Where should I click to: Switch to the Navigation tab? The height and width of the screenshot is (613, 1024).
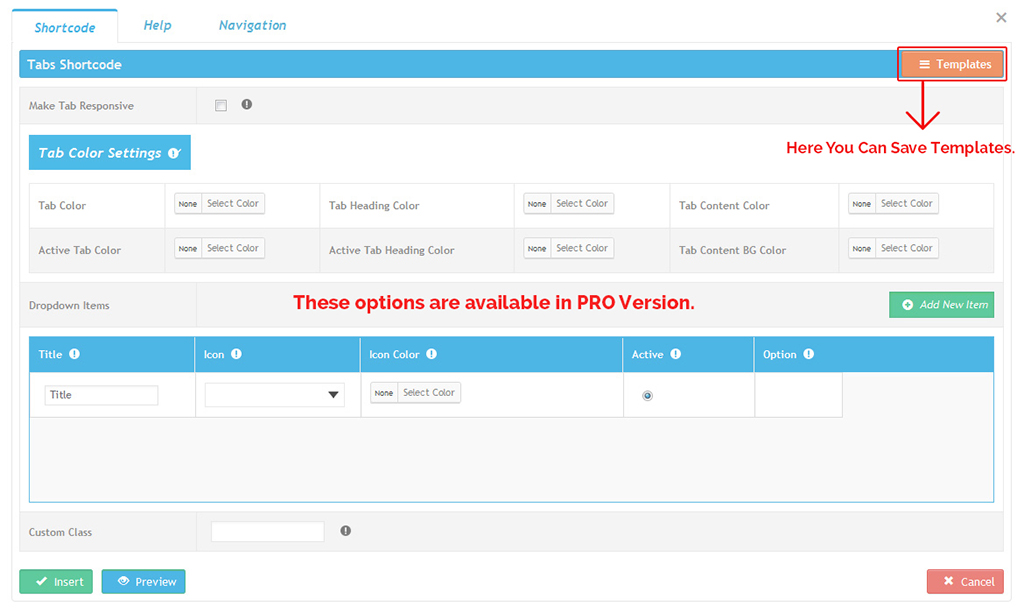252,25
